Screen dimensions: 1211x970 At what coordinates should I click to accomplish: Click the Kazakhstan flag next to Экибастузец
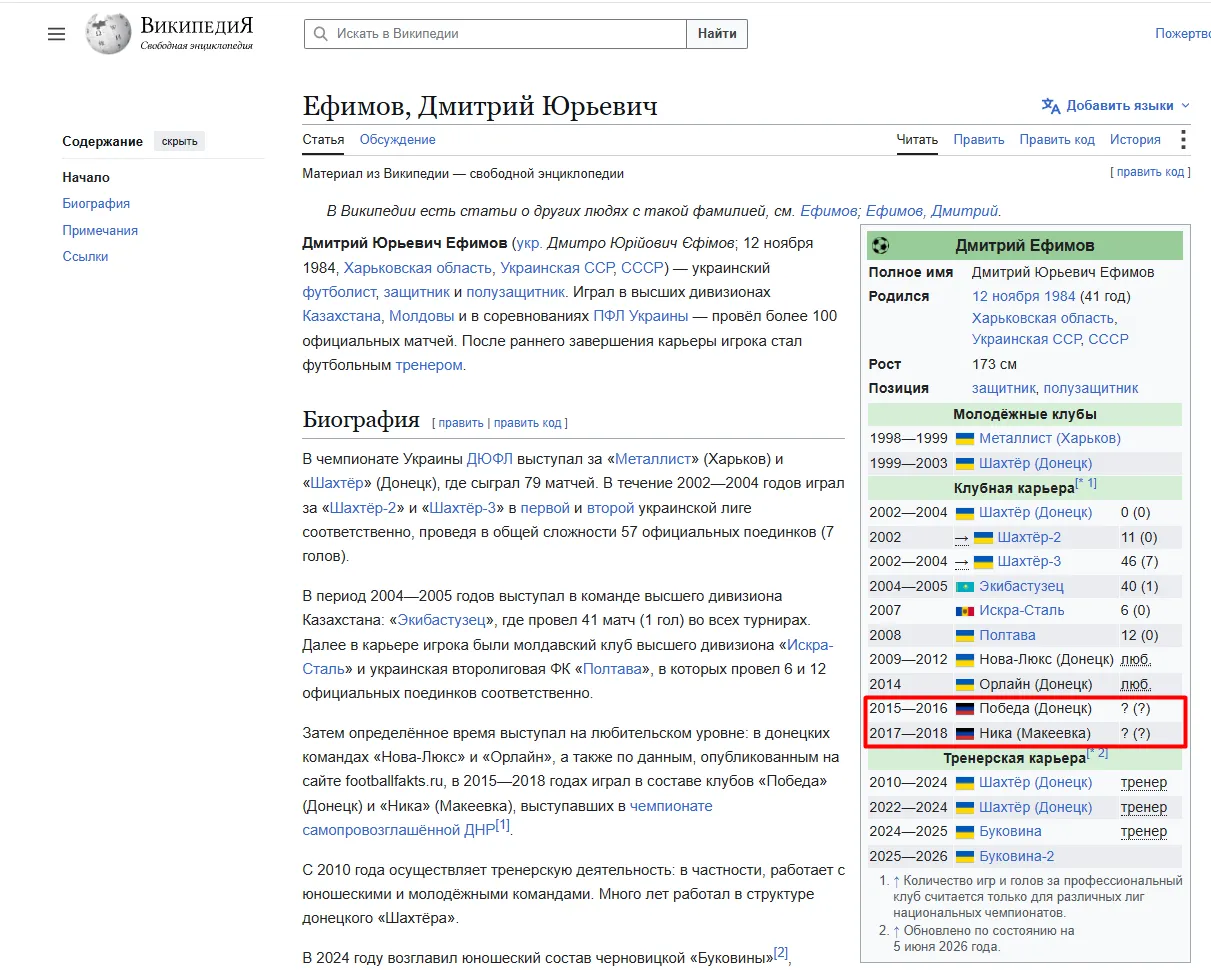[965, 586]
